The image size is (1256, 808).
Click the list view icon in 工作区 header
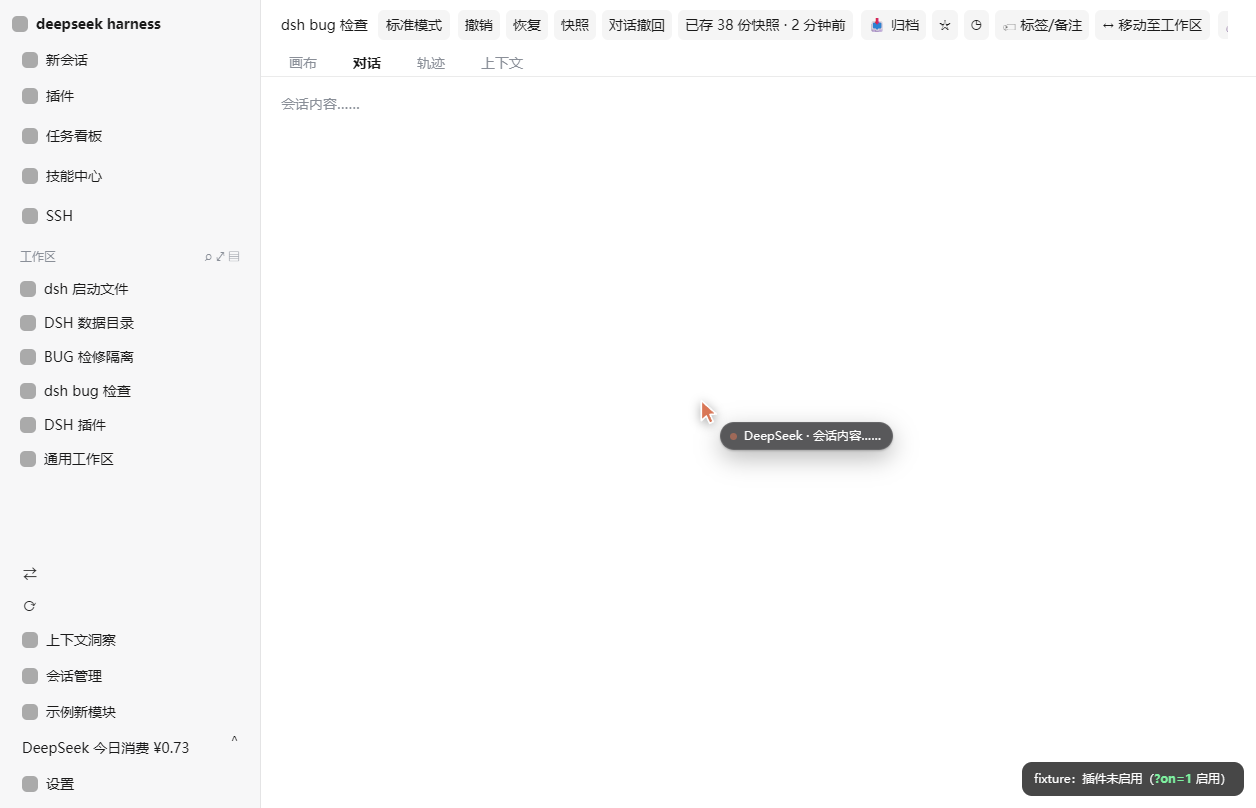pos(234,257)
